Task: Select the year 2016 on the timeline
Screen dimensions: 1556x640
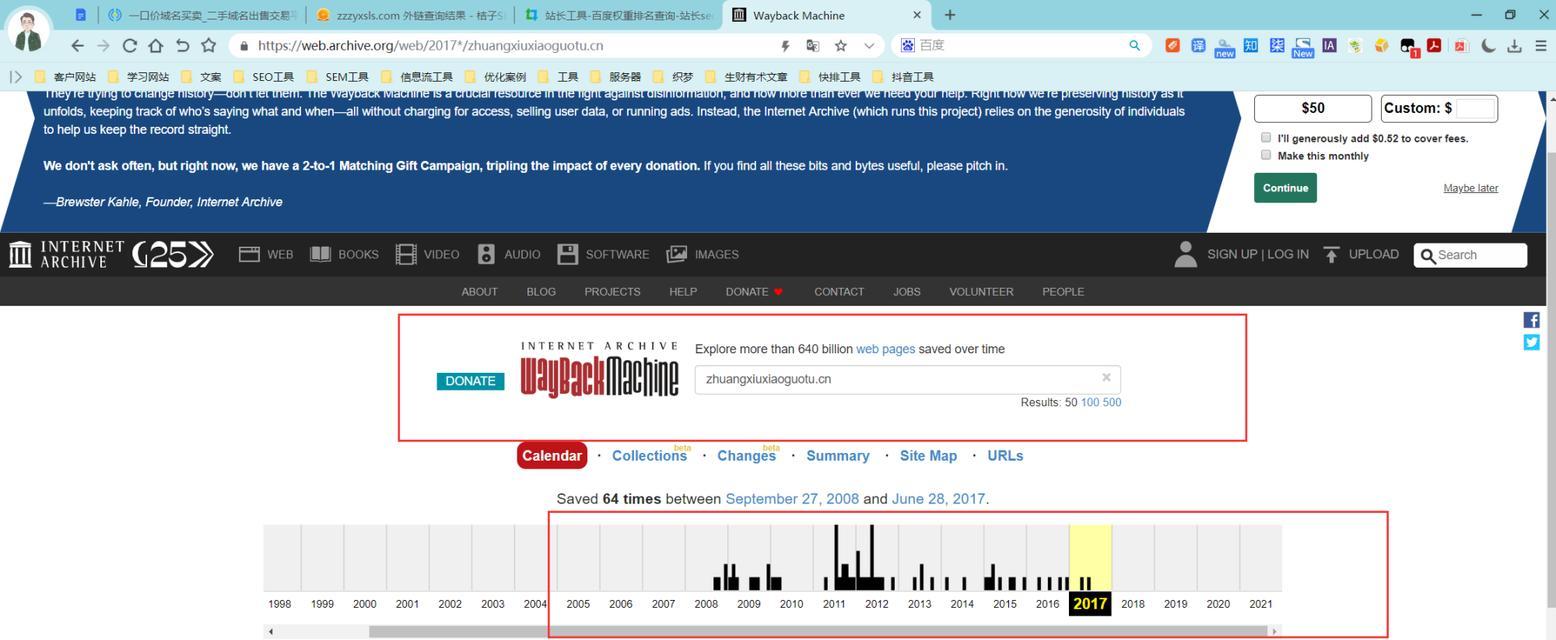Action: point(1047,604)
